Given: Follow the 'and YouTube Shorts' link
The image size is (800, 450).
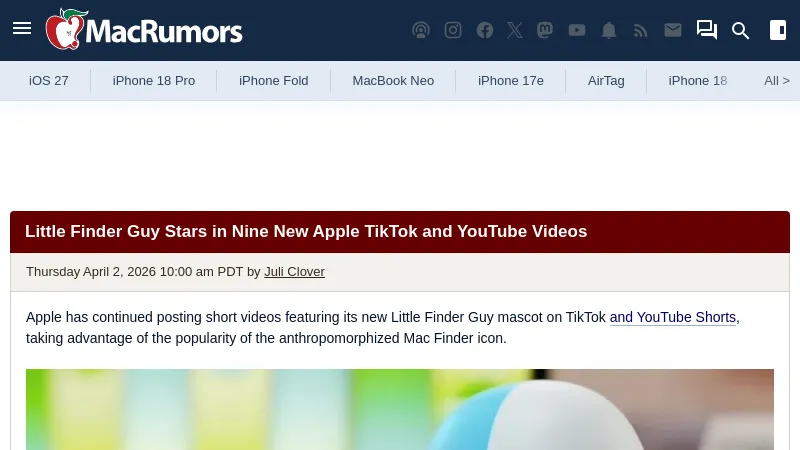Looking at the screenshot, I should pos(672,317).
